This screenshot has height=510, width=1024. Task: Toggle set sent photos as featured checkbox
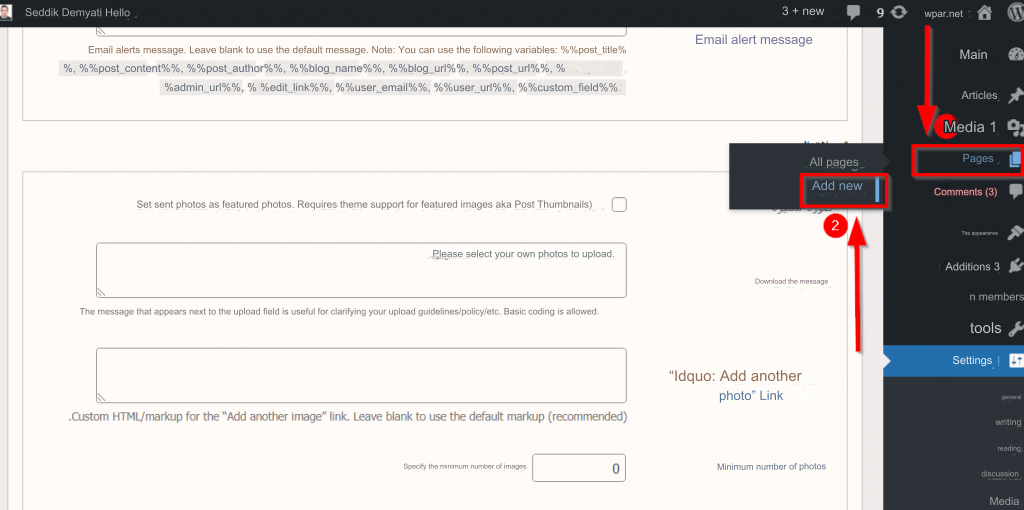[619, 204]
